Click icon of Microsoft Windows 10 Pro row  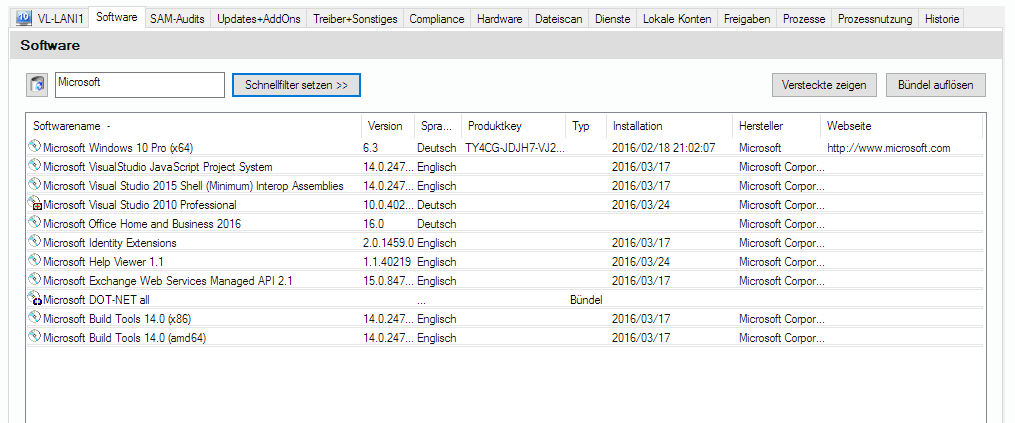(35, 147)
